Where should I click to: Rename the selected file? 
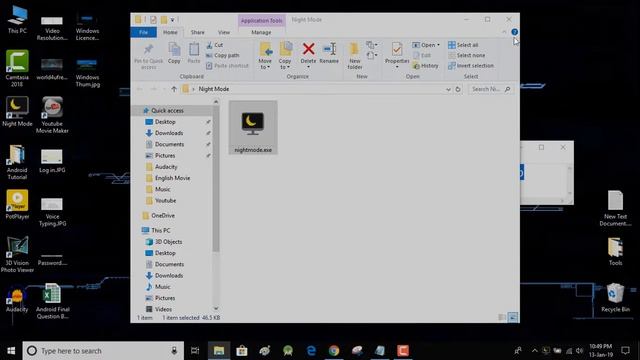pos(329,53)
